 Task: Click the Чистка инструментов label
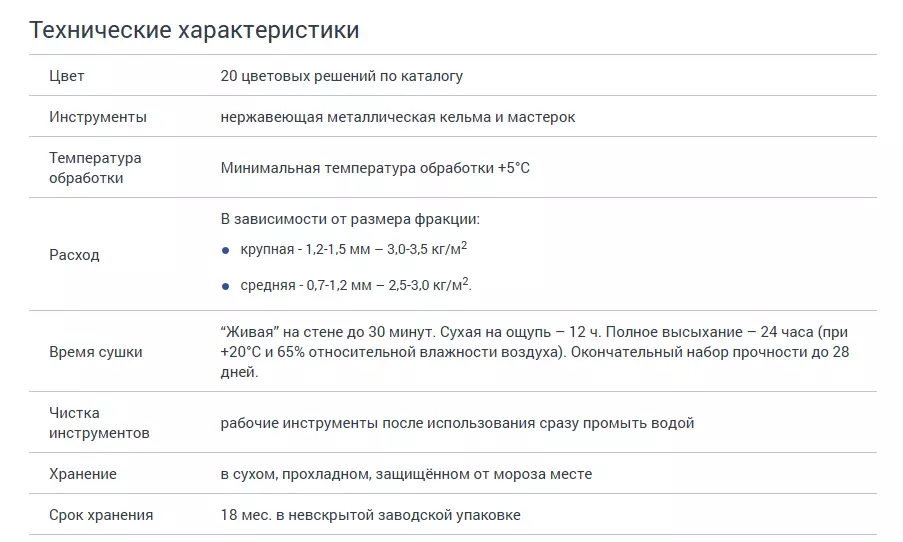tap(99, 423)
